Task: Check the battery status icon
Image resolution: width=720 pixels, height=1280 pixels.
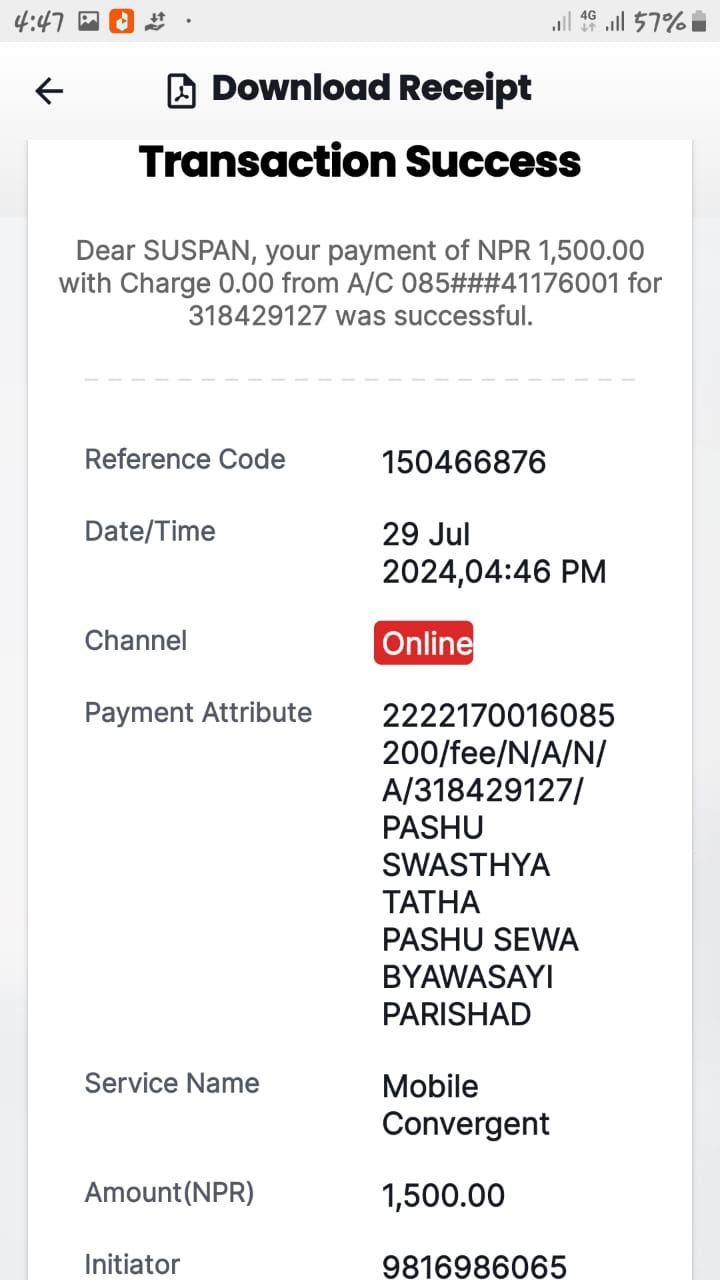Action: (x=699, y=22)
